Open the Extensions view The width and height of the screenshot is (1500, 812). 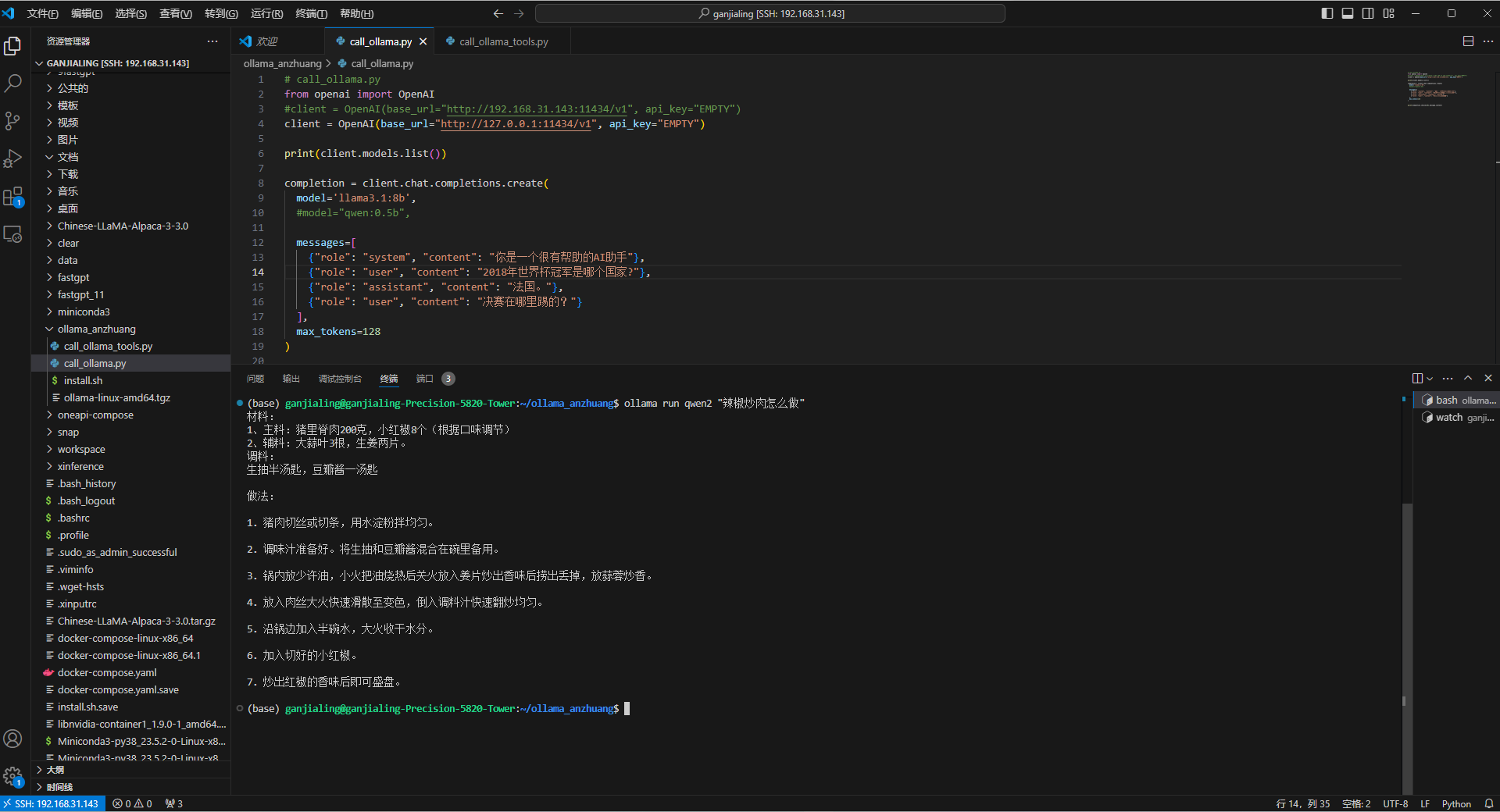pyautogui.click(x=12, y=197)
